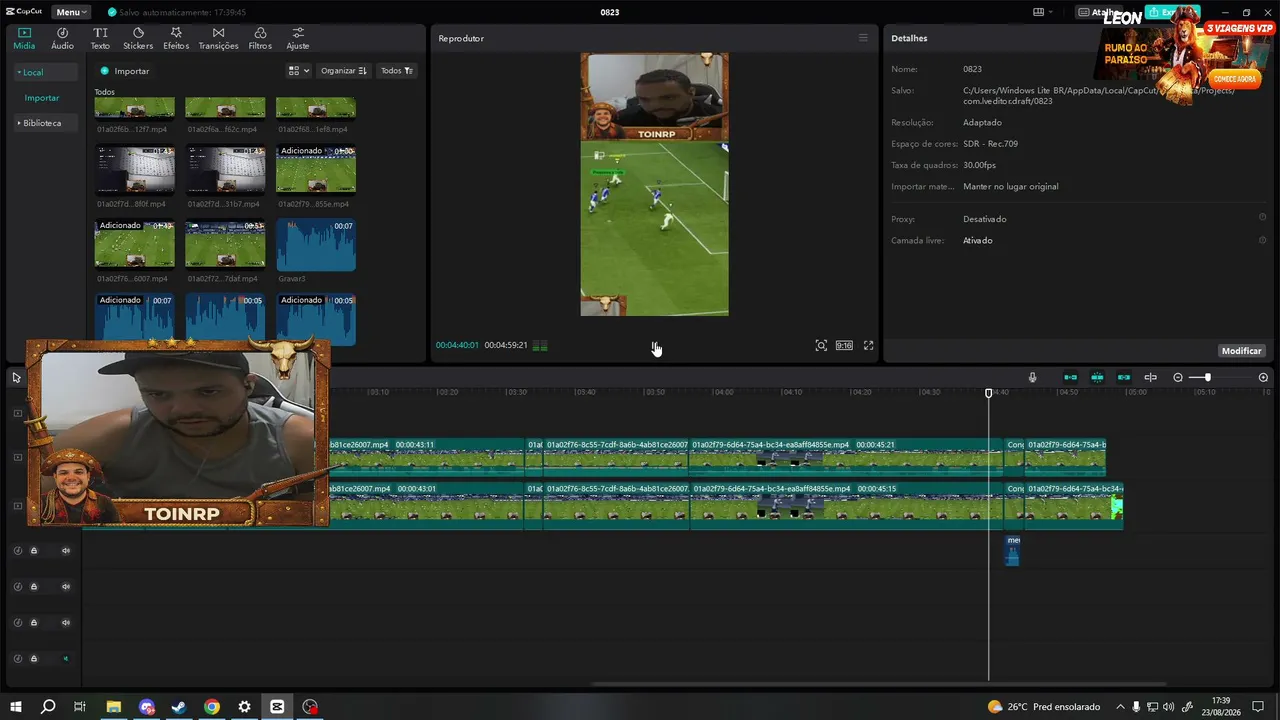Screen dimensions: 1280x720
Task: Enter fullscreen preview mode
Action: (x=868, y=345)
